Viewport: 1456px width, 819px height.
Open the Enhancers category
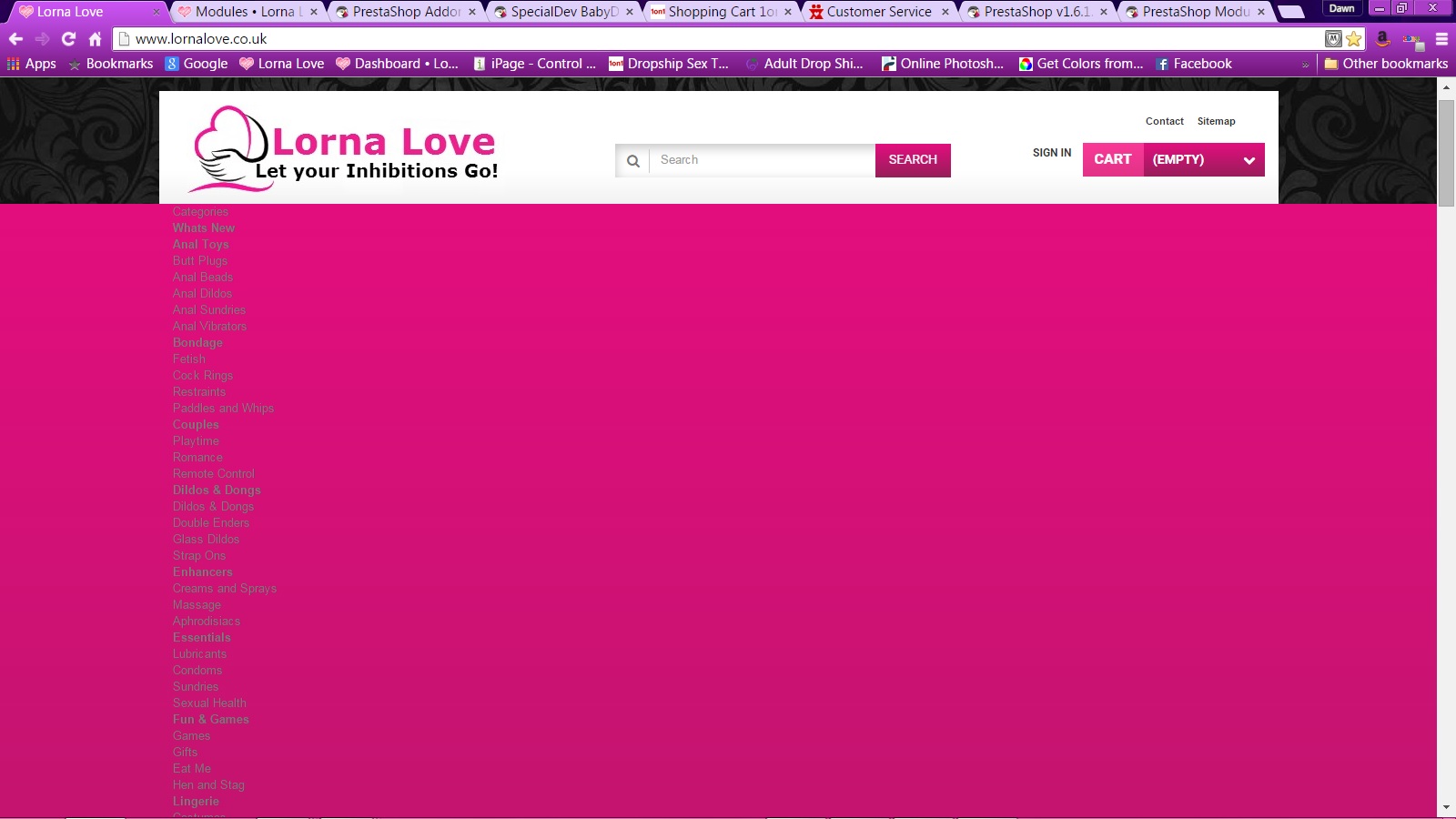click(203, 572)
